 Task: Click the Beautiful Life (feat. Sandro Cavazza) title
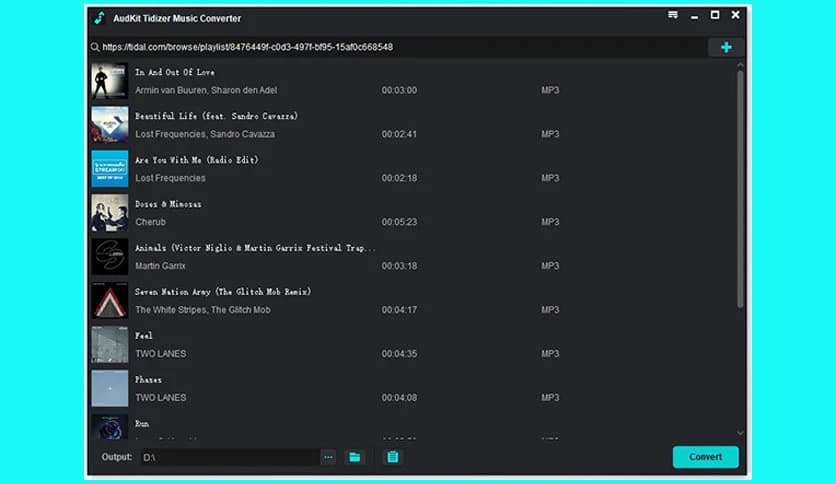tap(216, 116)
